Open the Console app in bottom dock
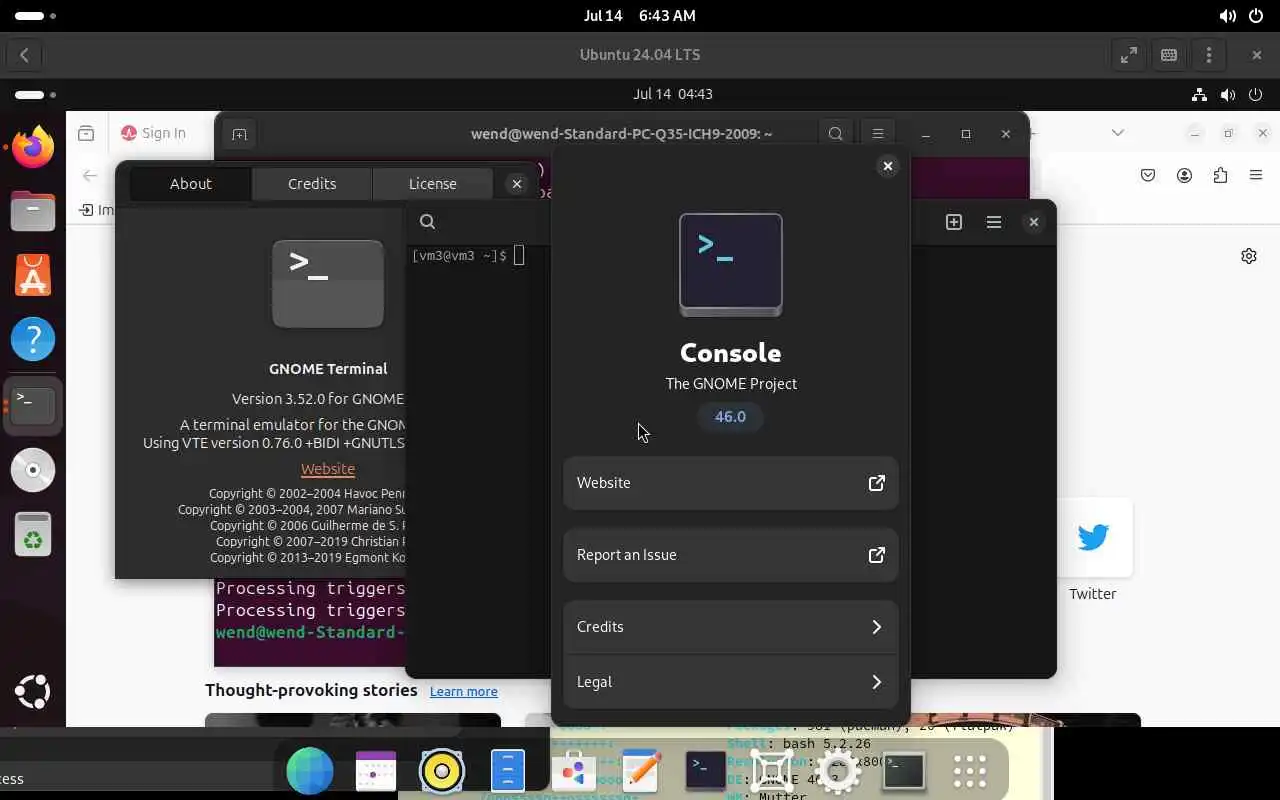 pyautogui.click(x=705, y=770)
